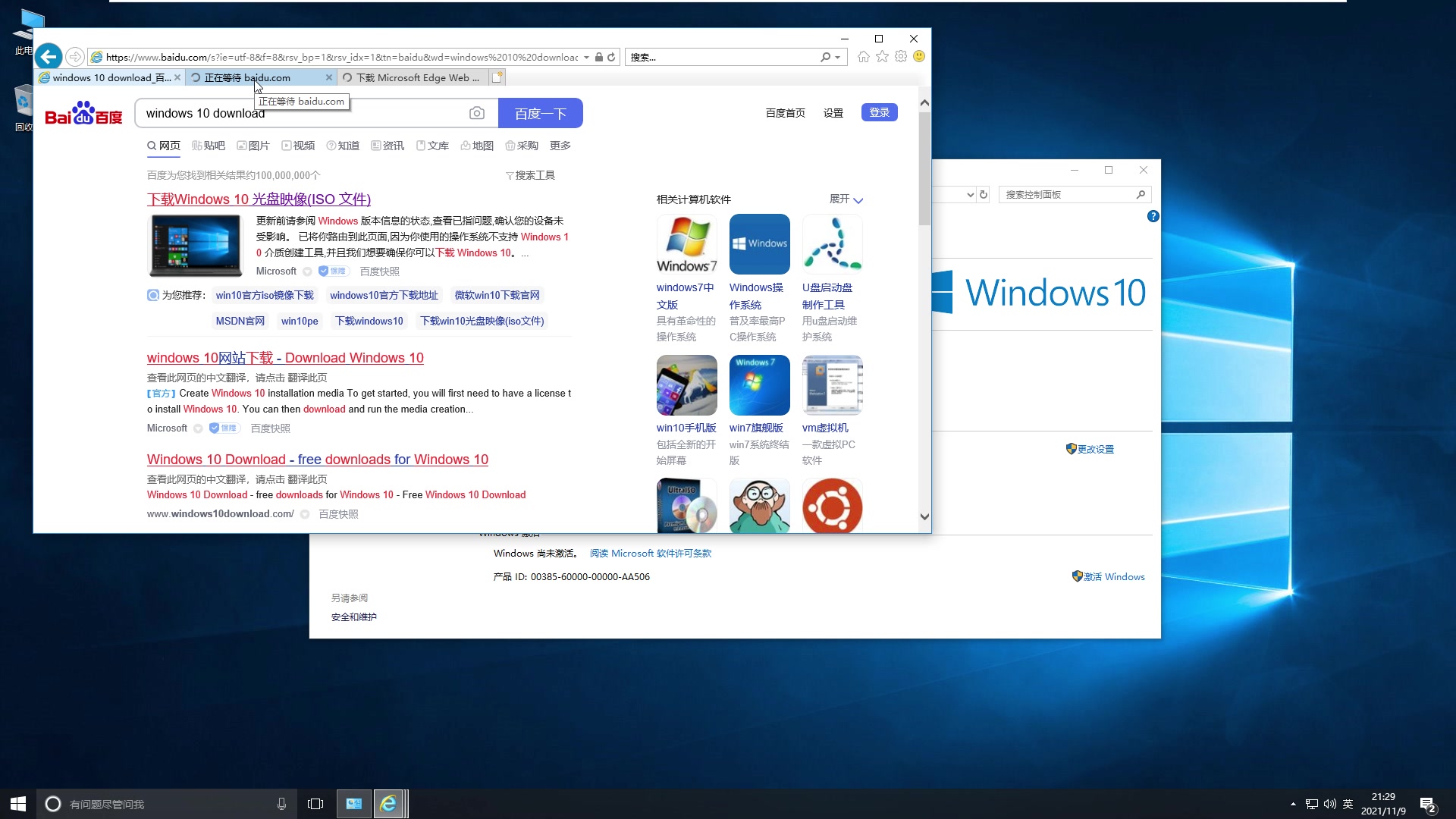This screenshot has width=1456, height=819.
Task: Click the 百度一下 search button
Action: (541, 113)
